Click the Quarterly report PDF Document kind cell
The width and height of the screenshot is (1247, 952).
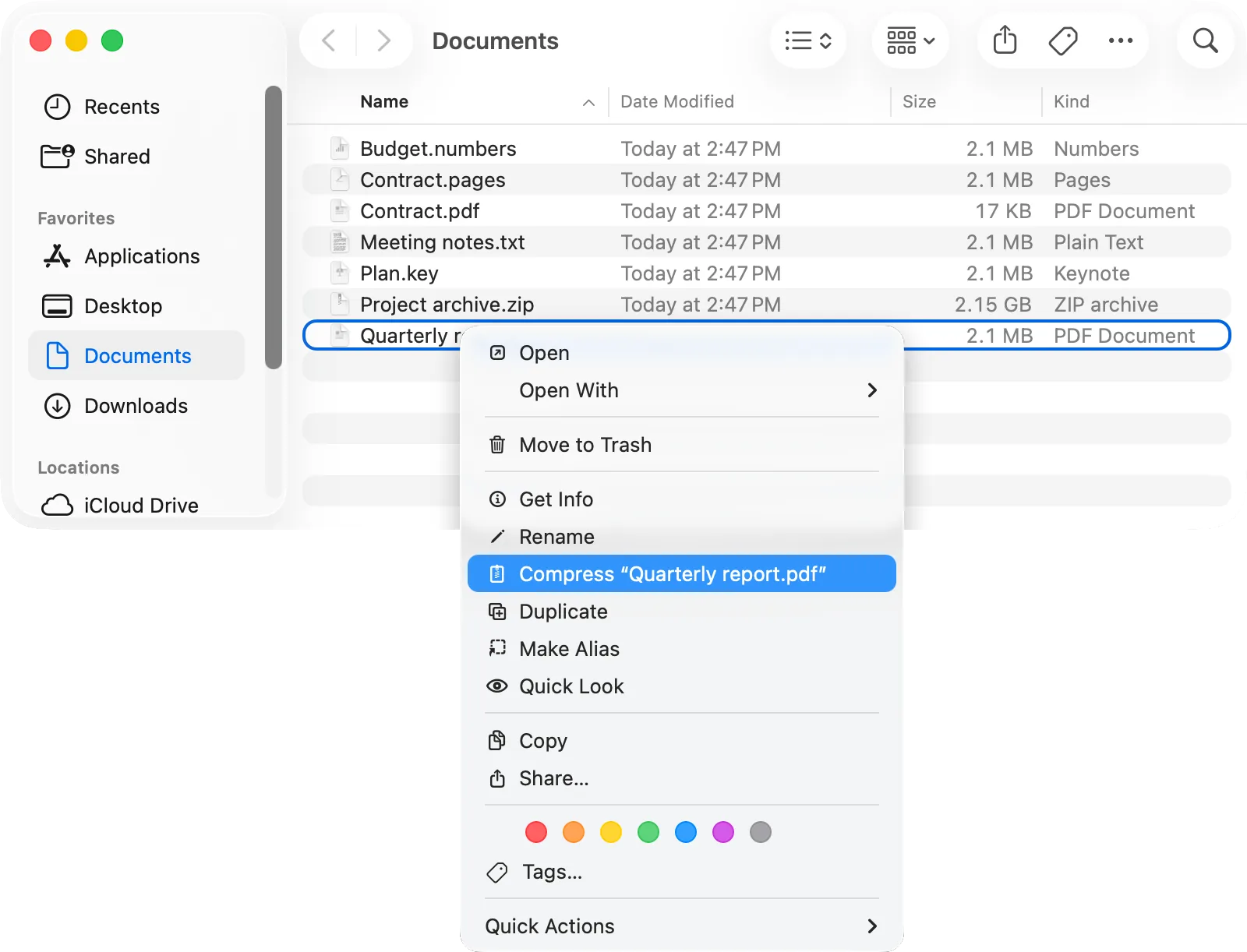point(1124,336)
